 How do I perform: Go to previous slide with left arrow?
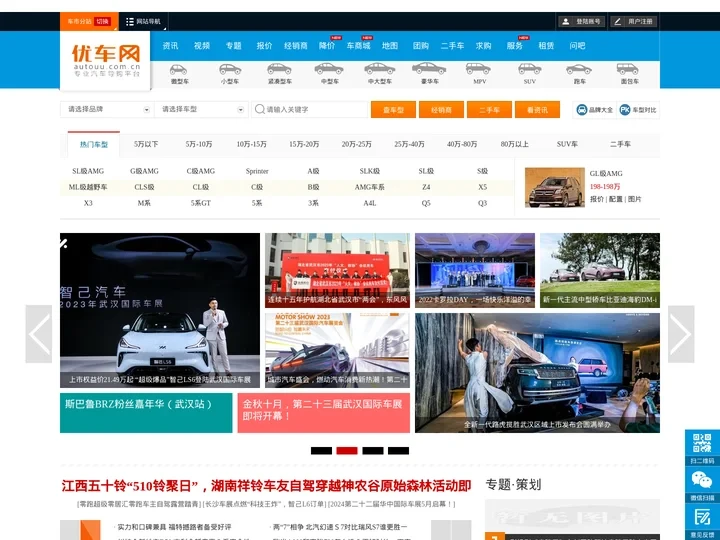[39, 334]
